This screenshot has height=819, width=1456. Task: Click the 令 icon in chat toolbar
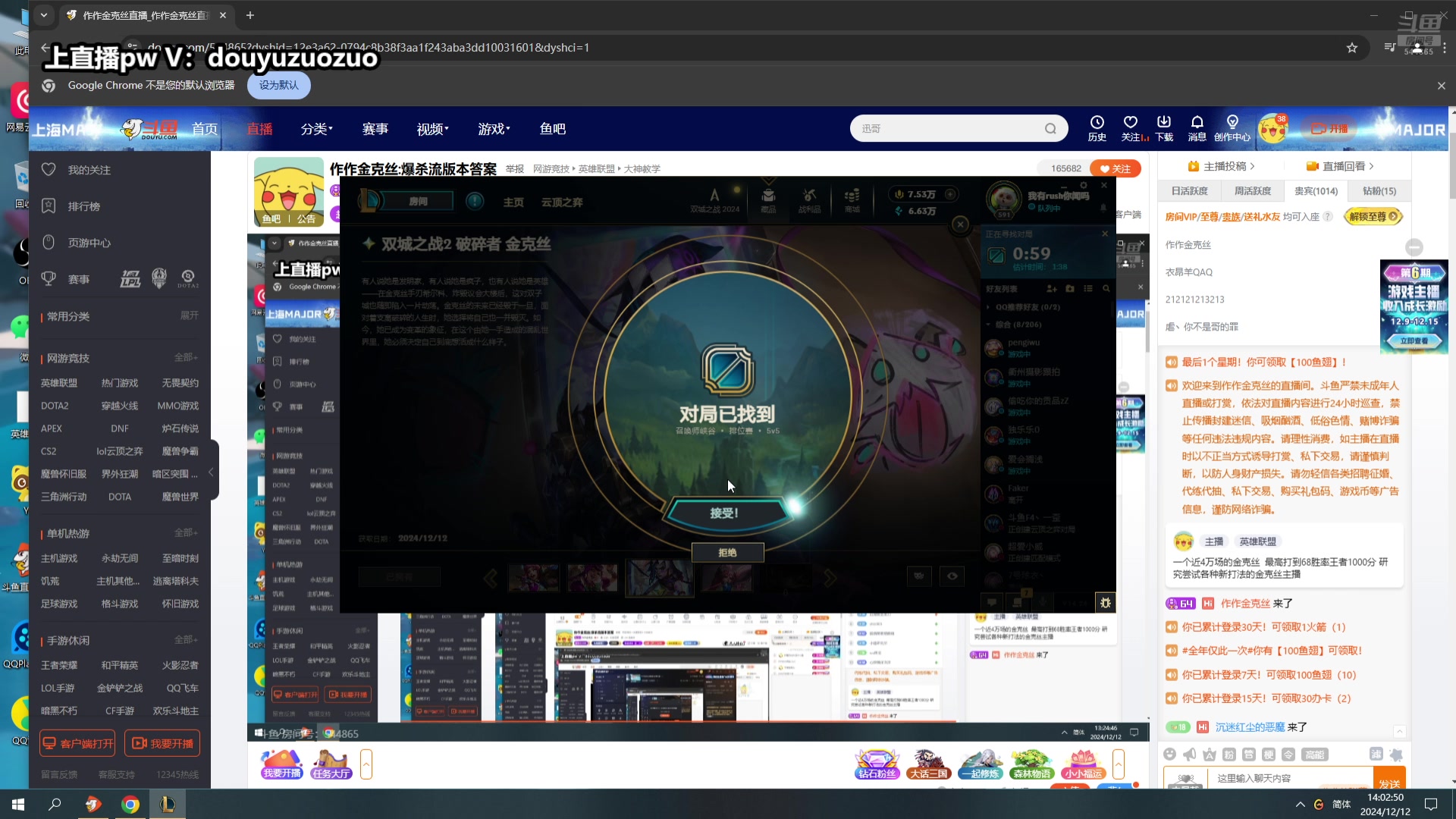(1288, 754)
